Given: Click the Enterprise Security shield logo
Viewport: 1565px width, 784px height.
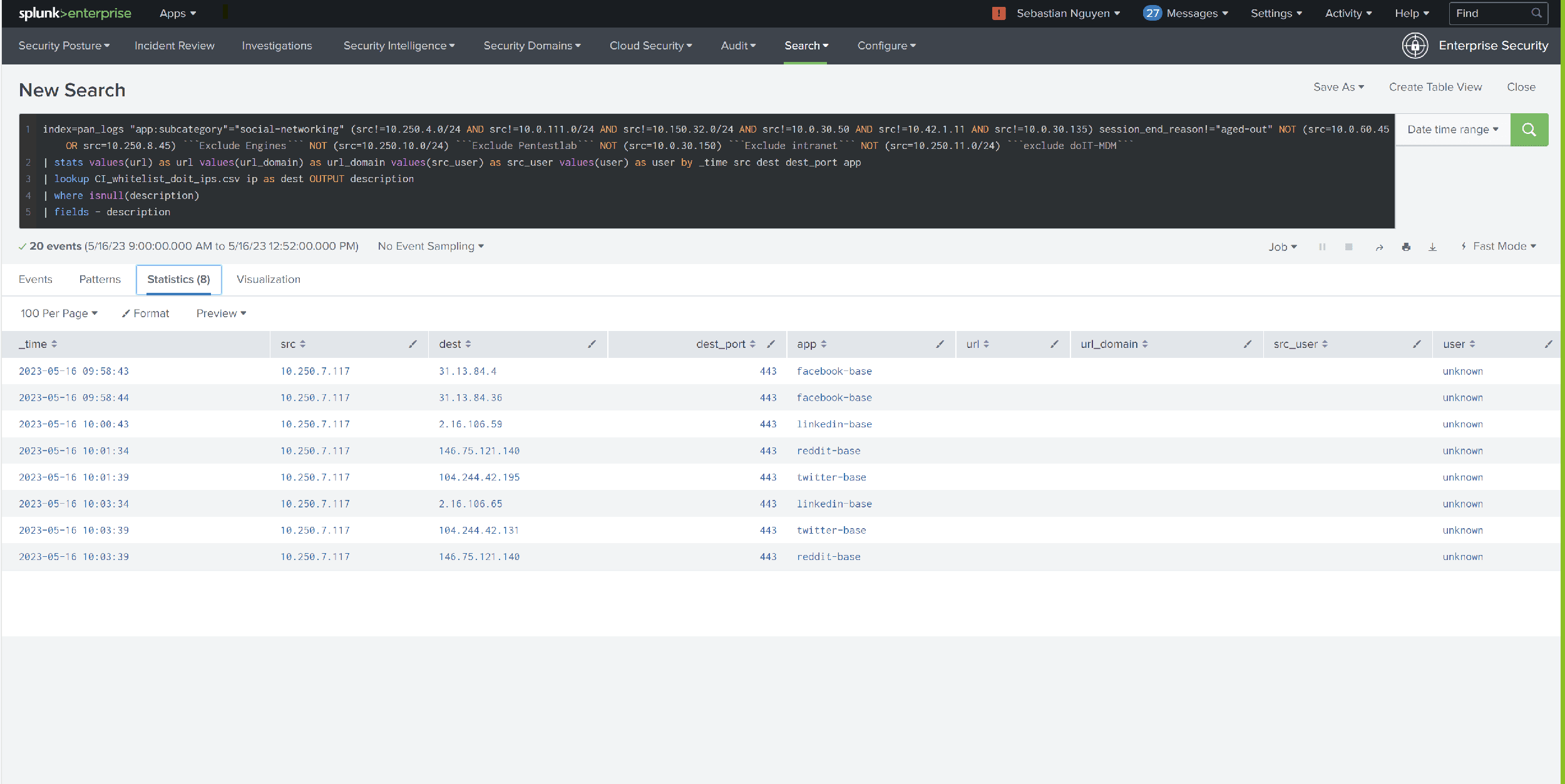Looking at the screenshot, I should [1414, 46].
